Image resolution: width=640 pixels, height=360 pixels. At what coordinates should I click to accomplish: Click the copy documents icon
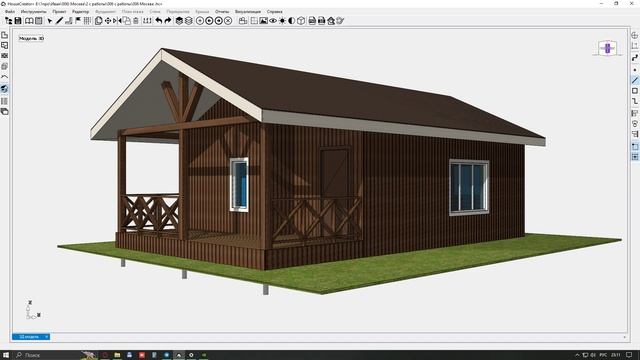click(98, 20)
